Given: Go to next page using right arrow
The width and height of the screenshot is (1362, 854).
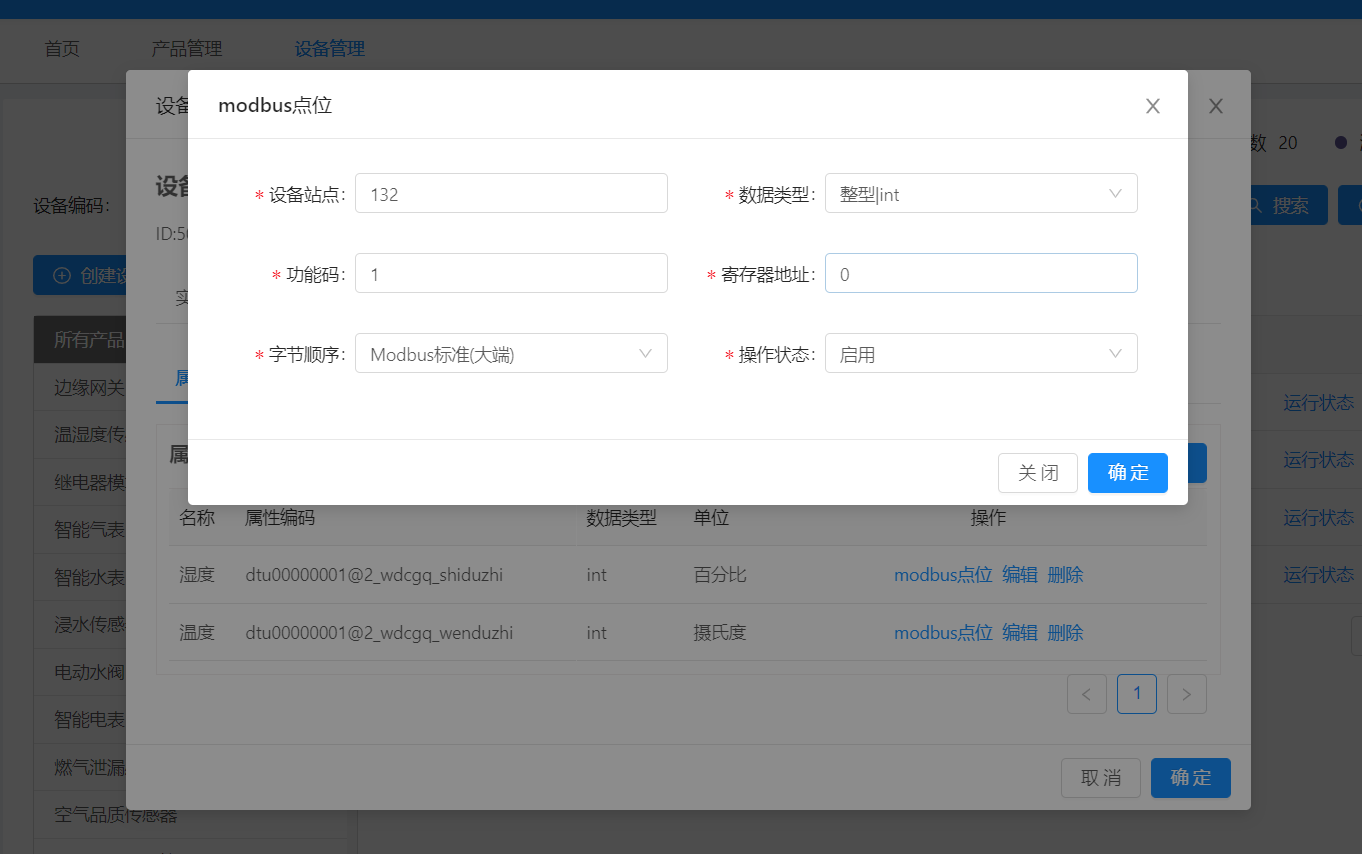Looking at the screenshot, I should [x=1187, y=694].
